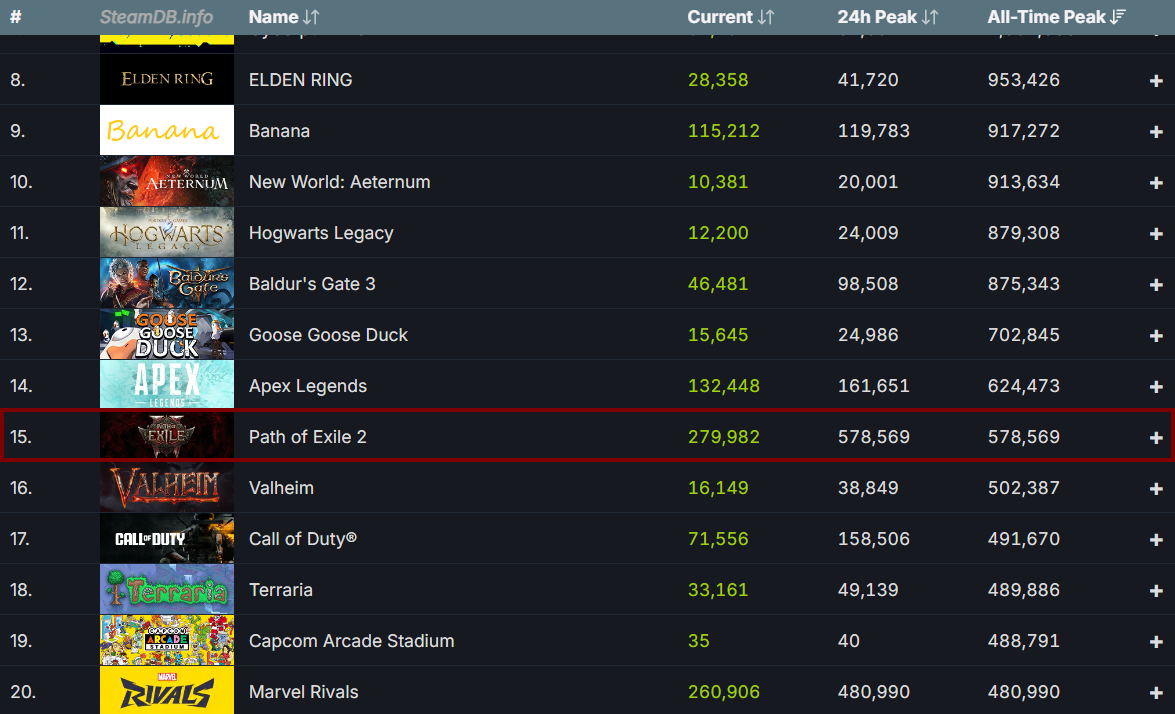Click the plus icon for Terraria

[1156, 590]
